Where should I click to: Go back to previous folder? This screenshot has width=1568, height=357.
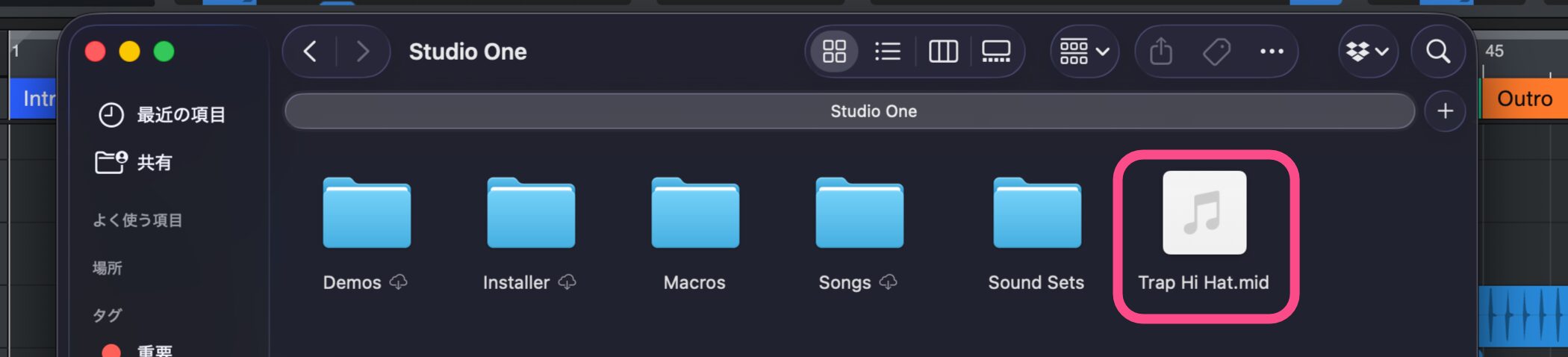click(311, 52)
